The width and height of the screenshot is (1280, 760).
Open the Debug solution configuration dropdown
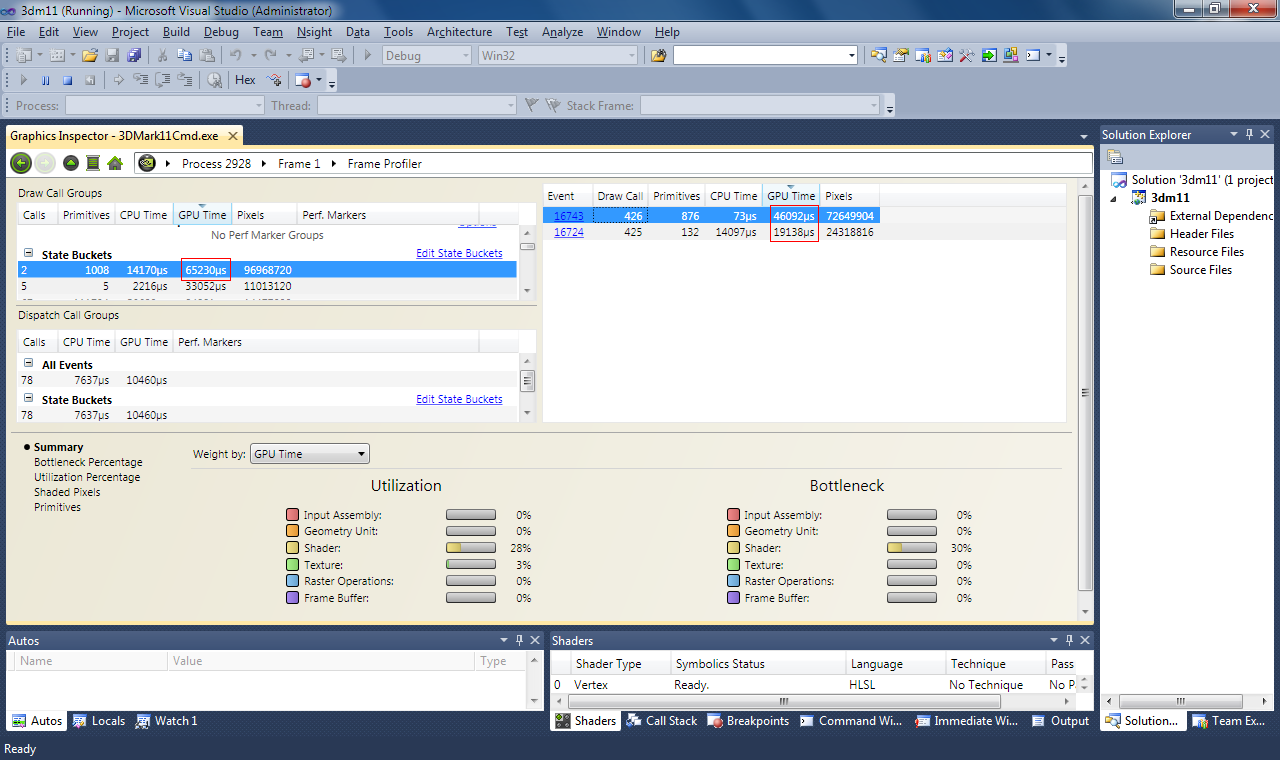click(x=427, y=56)
